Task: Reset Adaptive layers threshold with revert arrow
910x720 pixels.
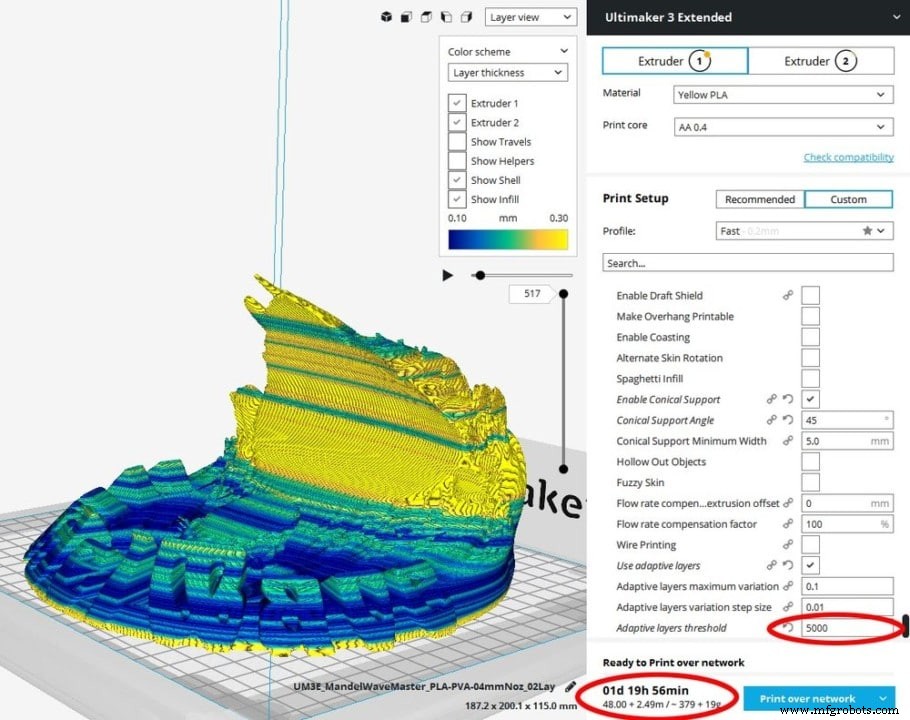Action: pos(789,627)
